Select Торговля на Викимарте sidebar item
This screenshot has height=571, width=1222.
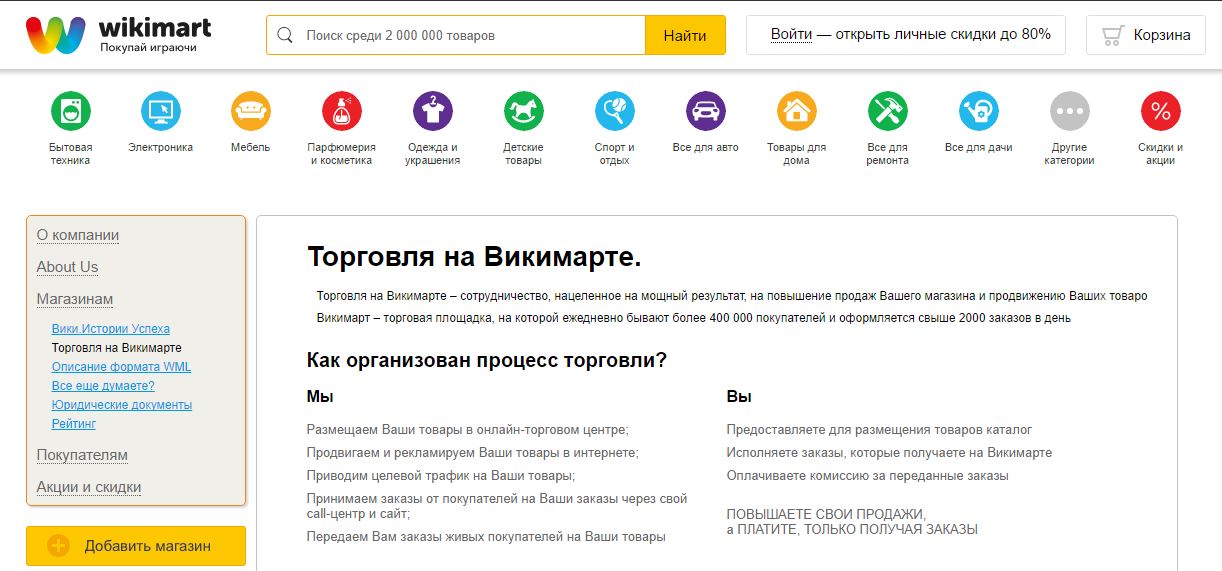(116, 348)
